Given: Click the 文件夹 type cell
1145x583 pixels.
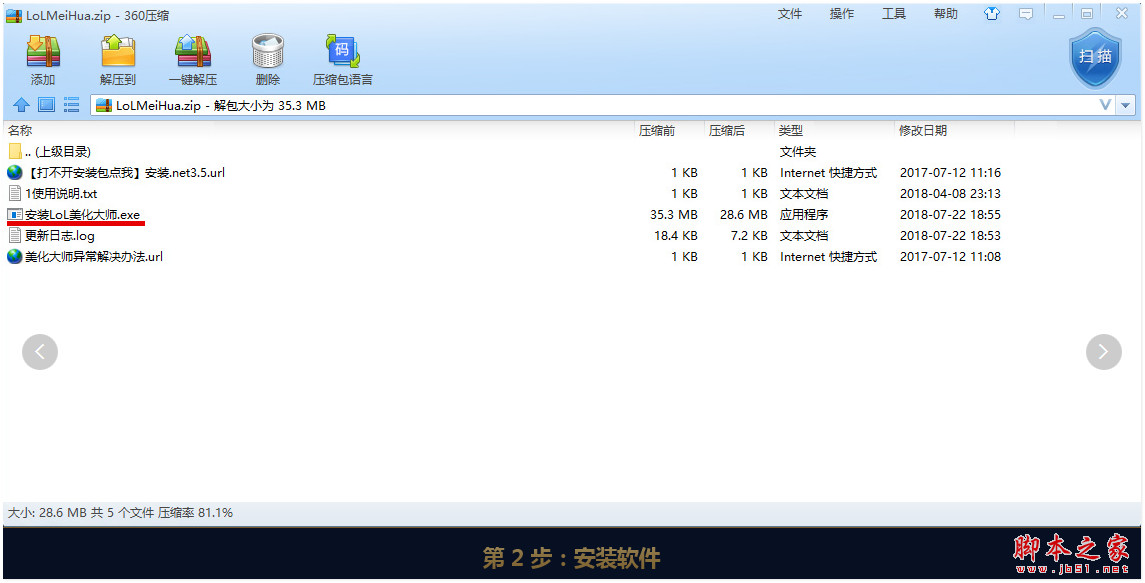Looking at the screenshot, I should coord(798,152).
